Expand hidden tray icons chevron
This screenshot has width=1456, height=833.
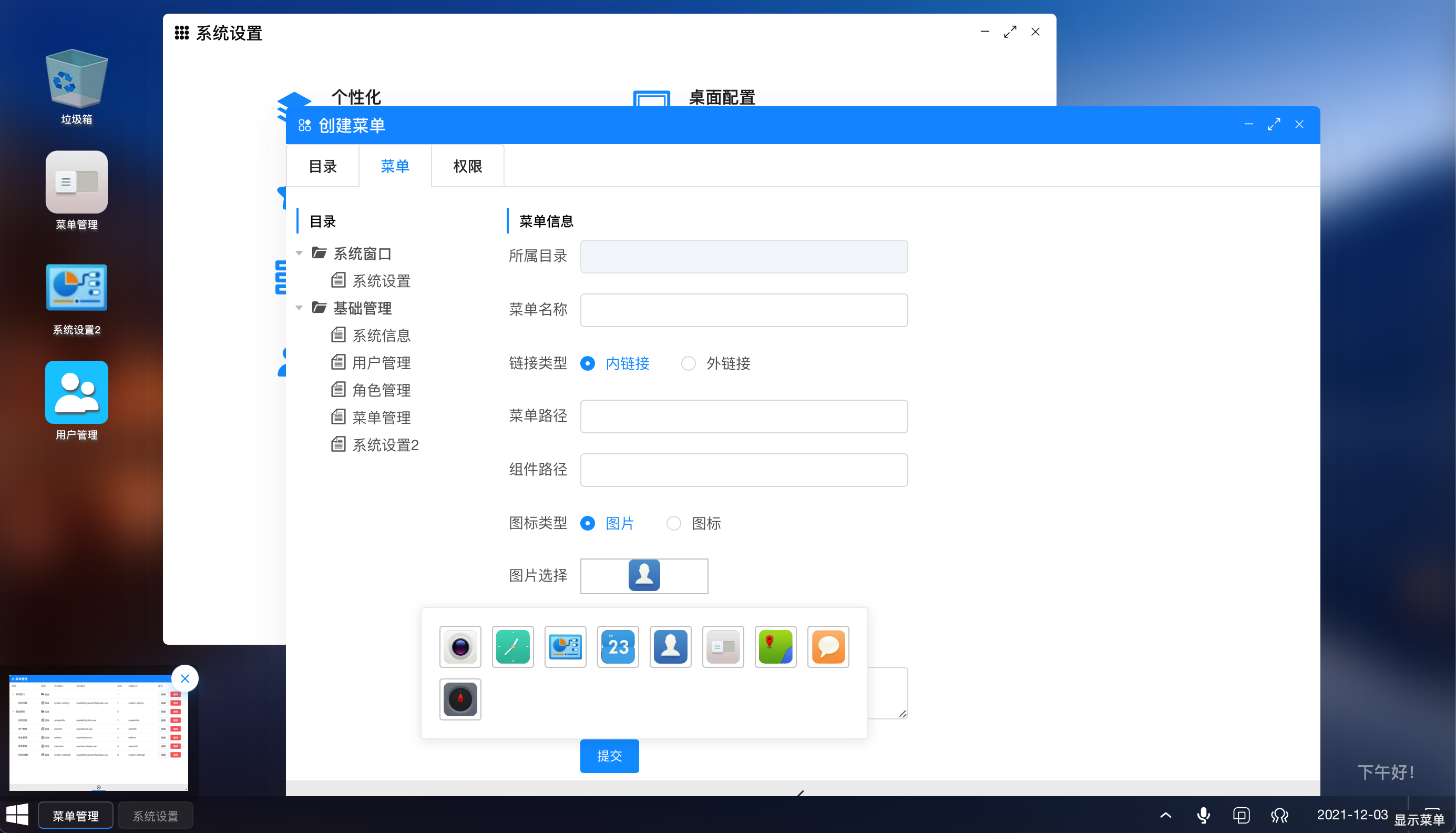click(x=1166, y=815)
